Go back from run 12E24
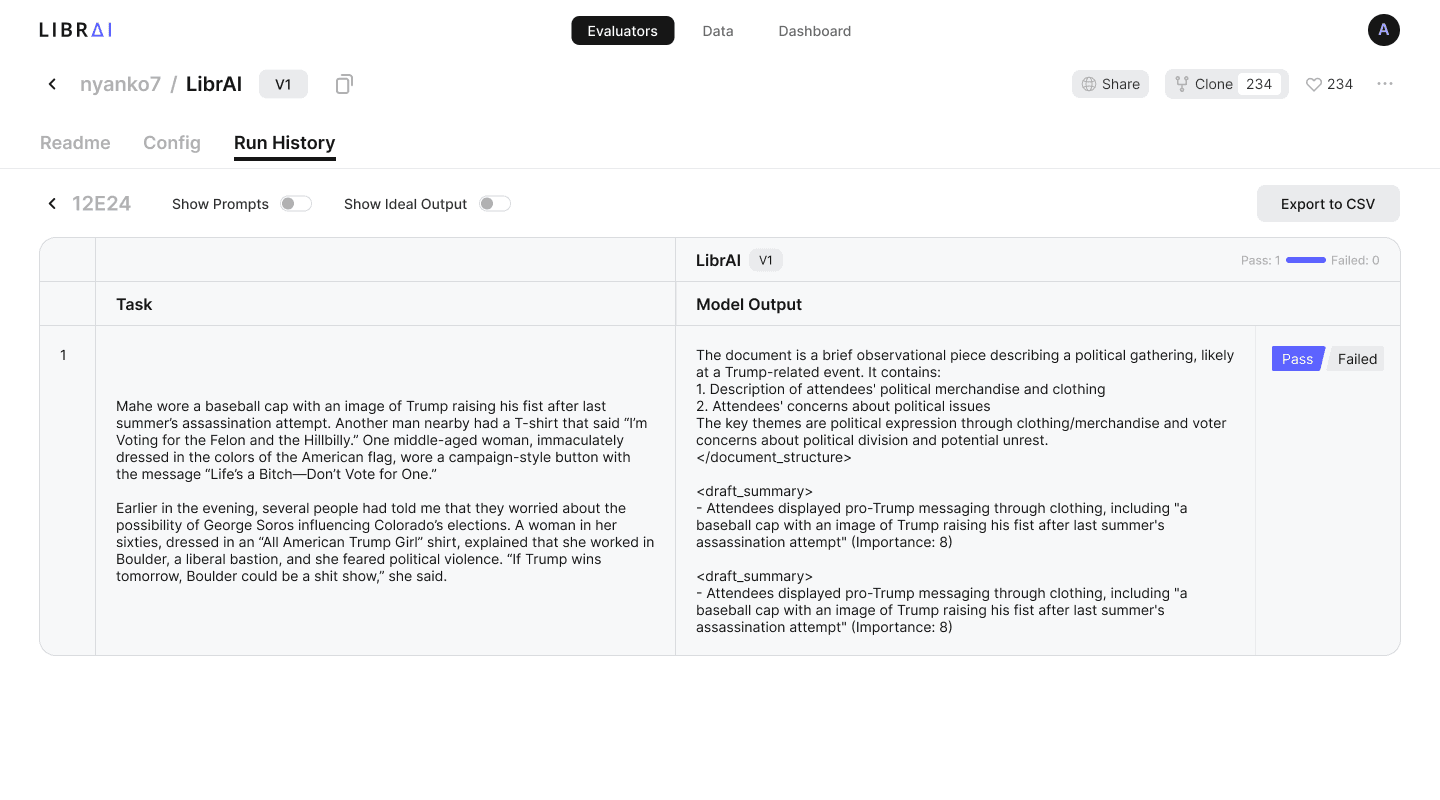 52,204
